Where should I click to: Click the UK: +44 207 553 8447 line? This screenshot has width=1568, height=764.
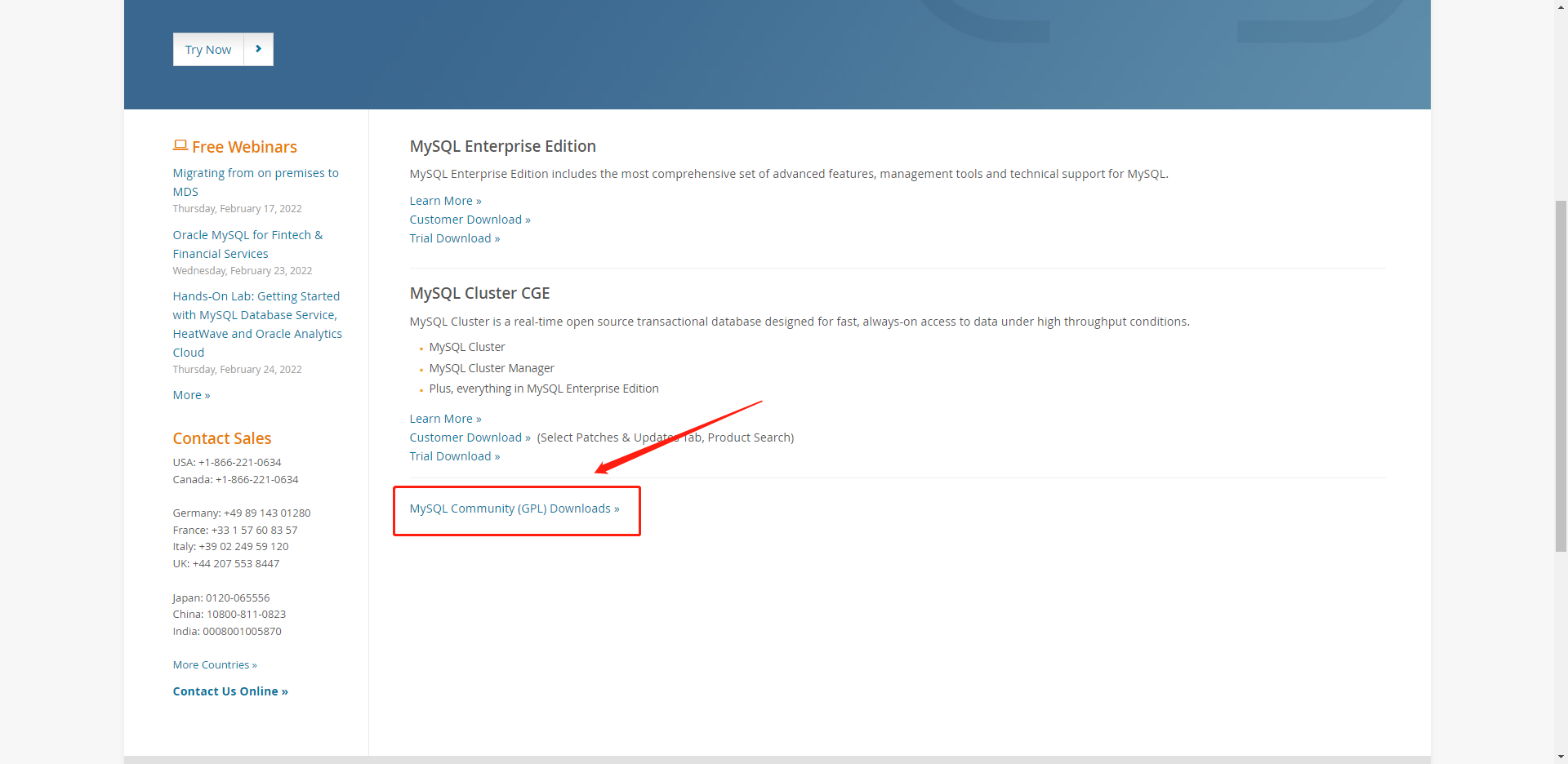coord(226,563)
